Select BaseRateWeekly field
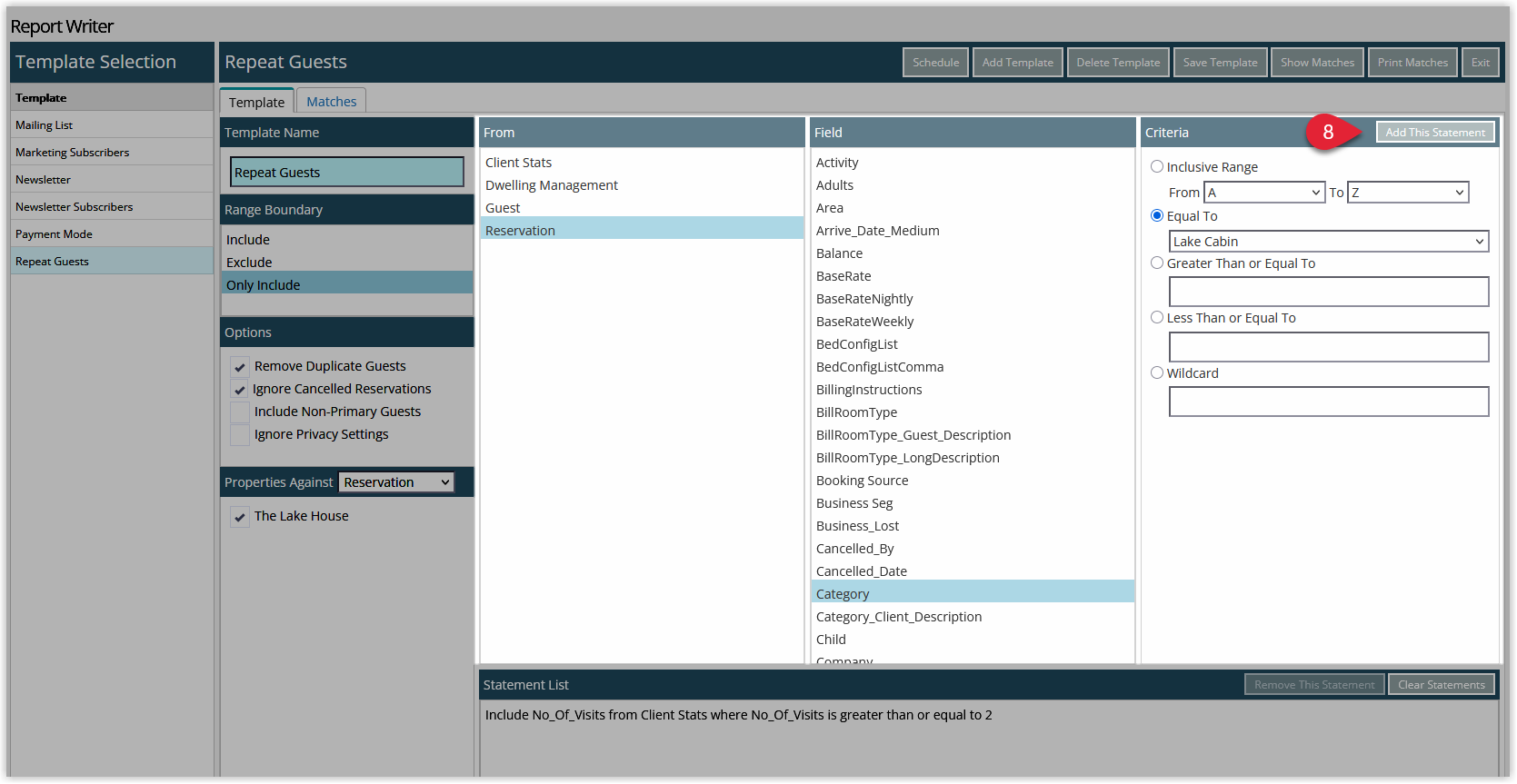Image resolution: width=1517 pixels, height=784 pixels. [x=973, y=322]
